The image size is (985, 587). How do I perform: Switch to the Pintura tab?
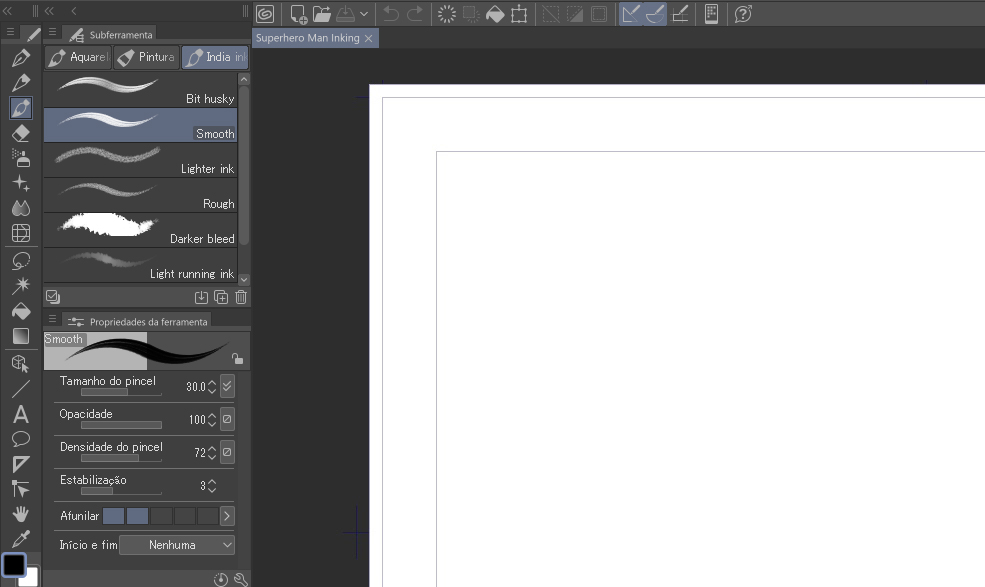[146, 57]
